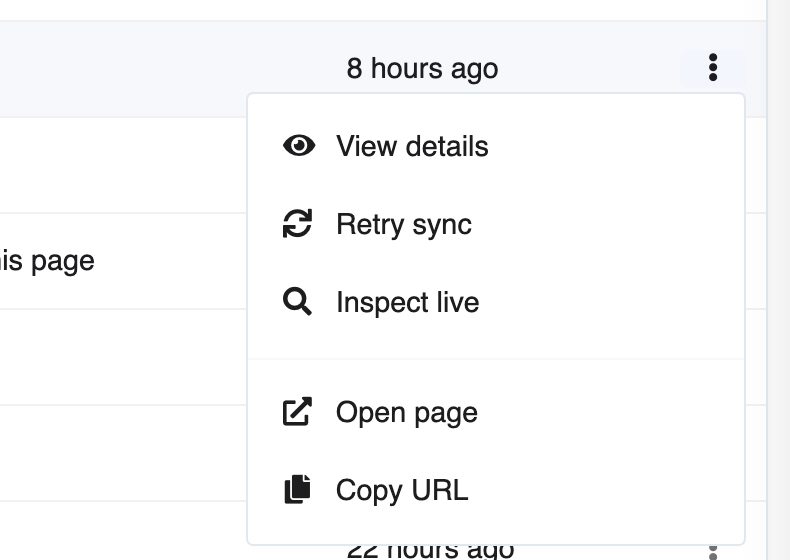Click the refresh arrows Retry sync icon
This screenshot has width=790, height=560.
point(297,223)
